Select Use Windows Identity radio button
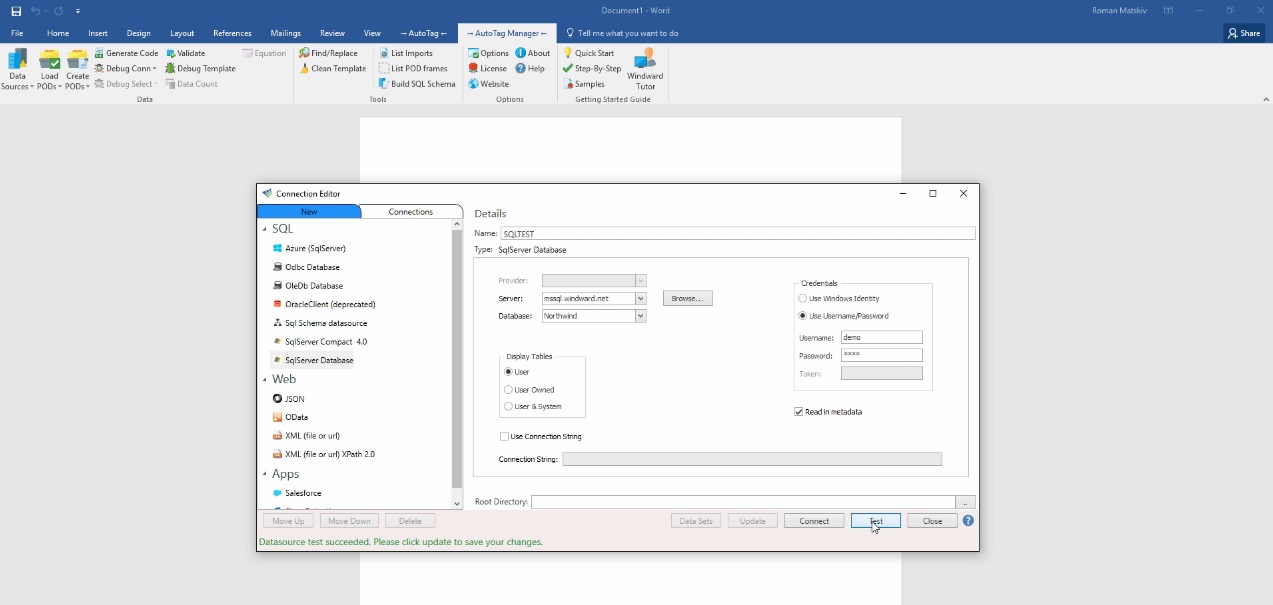Image resolution: width=1273 pixels, height=605 pixels. pos(803,299)
